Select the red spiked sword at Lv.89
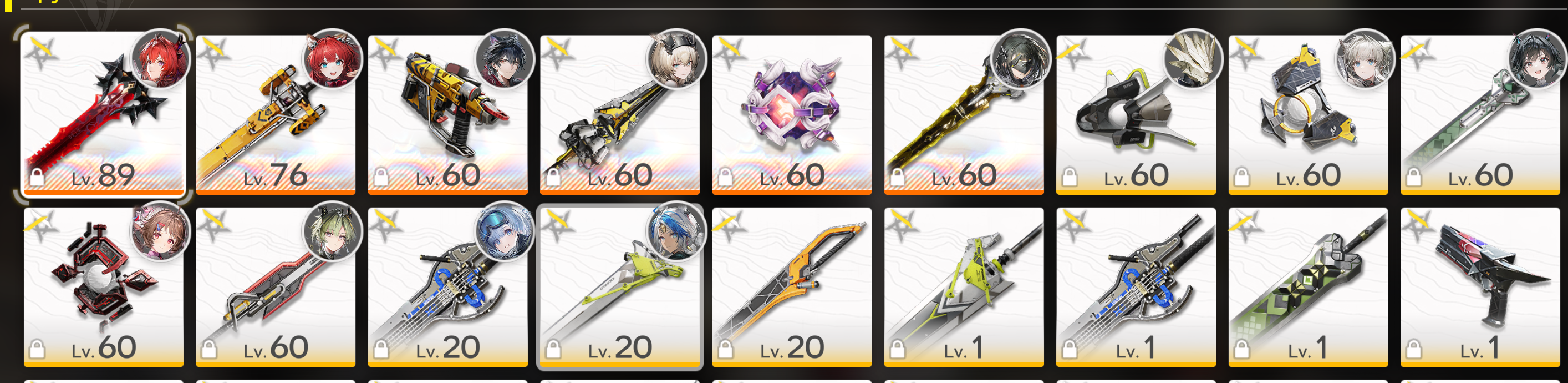This screenshot has height=383, width=1568. (x=103, y=113)
